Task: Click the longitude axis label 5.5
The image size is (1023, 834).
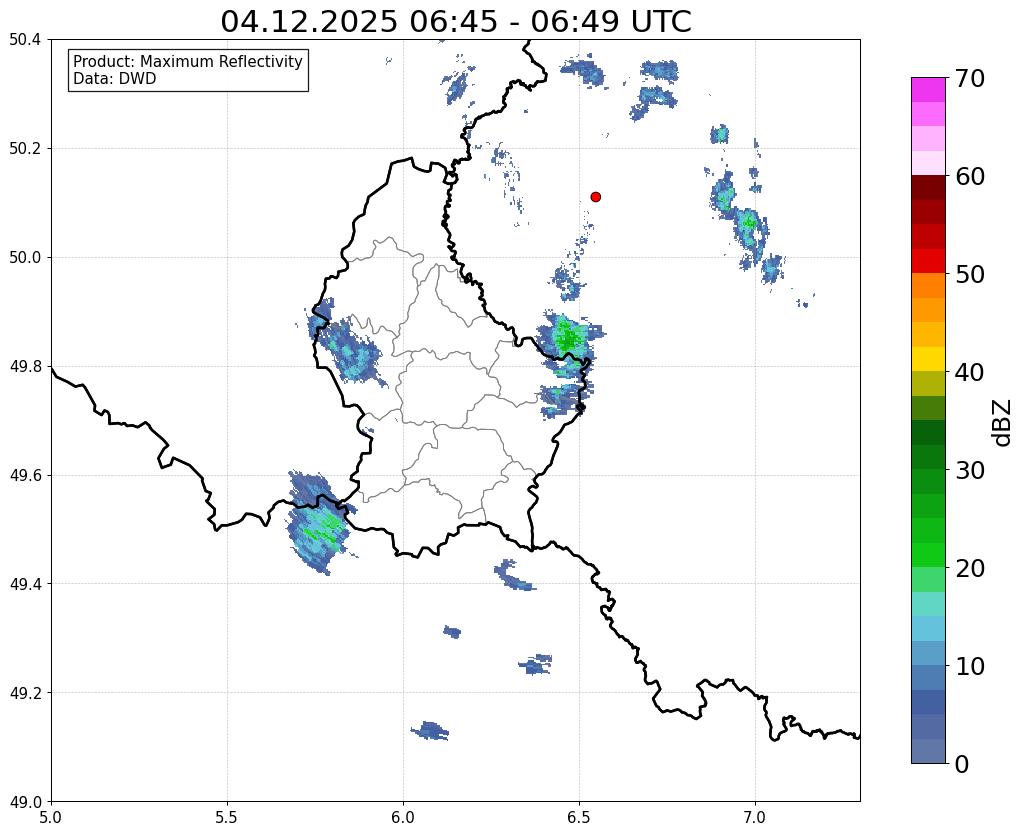Action: [227, 817]
